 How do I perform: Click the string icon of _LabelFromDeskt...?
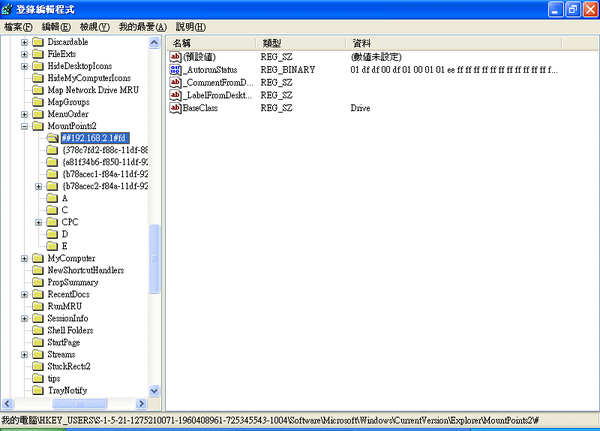click(x=175, y=95)
